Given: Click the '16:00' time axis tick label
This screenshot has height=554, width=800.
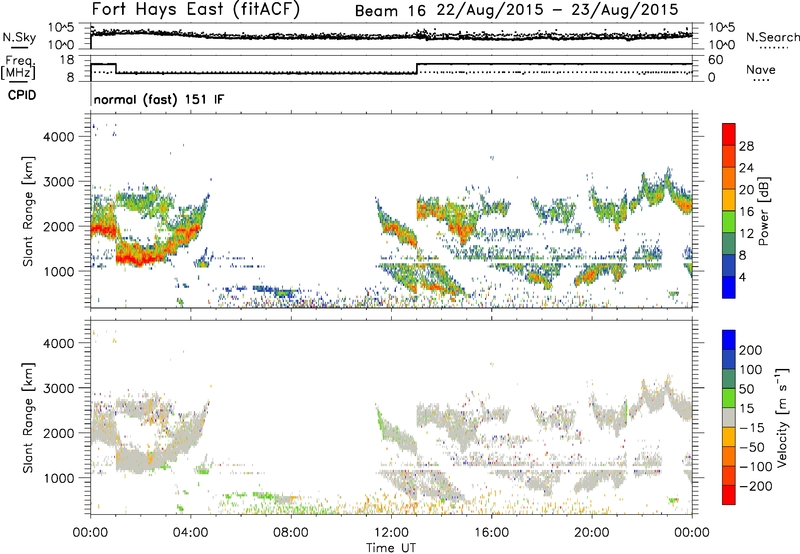Looking at the screenshot, I should click(491, 533).
